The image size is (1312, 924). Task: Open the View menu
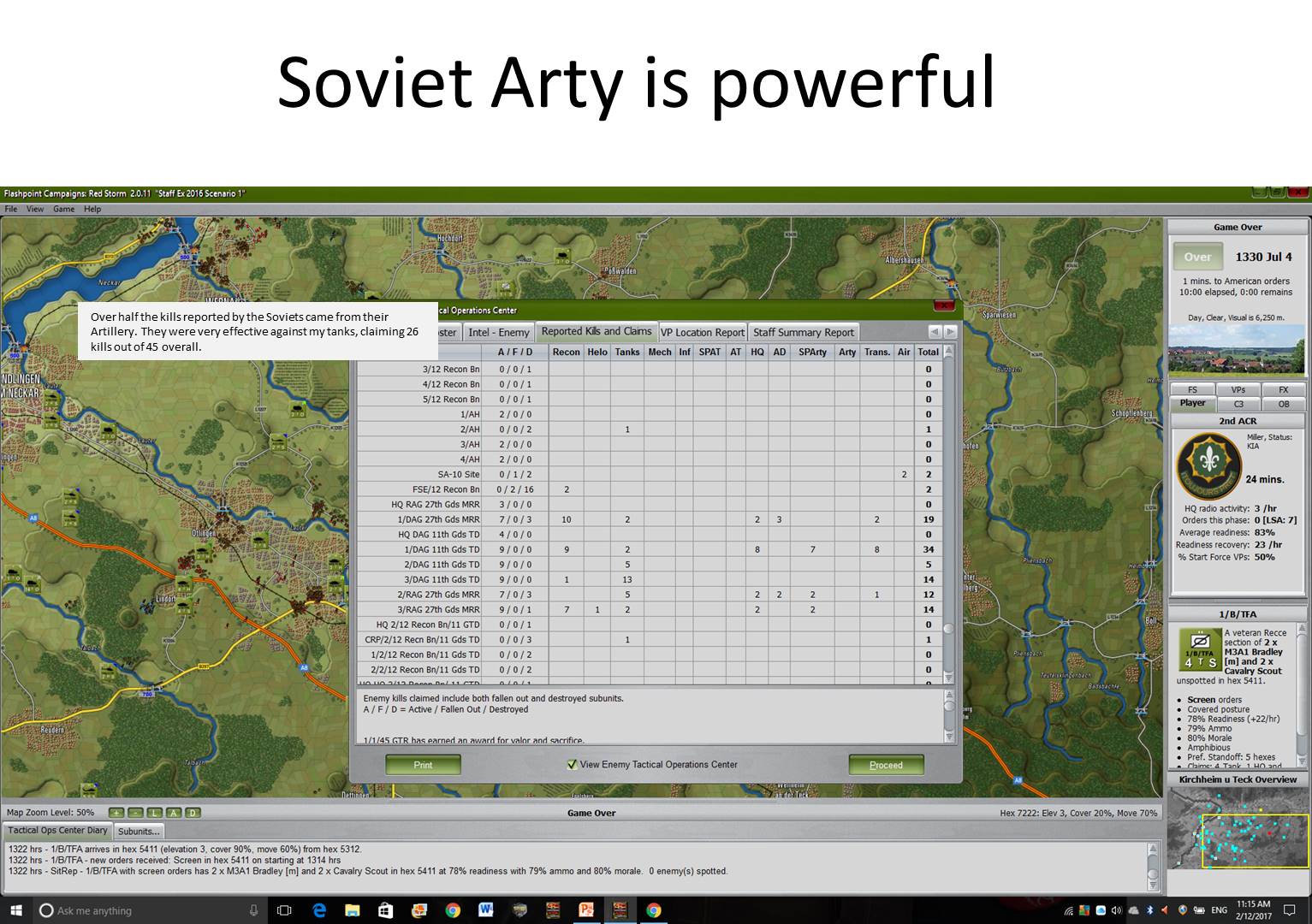coord(35,209)
